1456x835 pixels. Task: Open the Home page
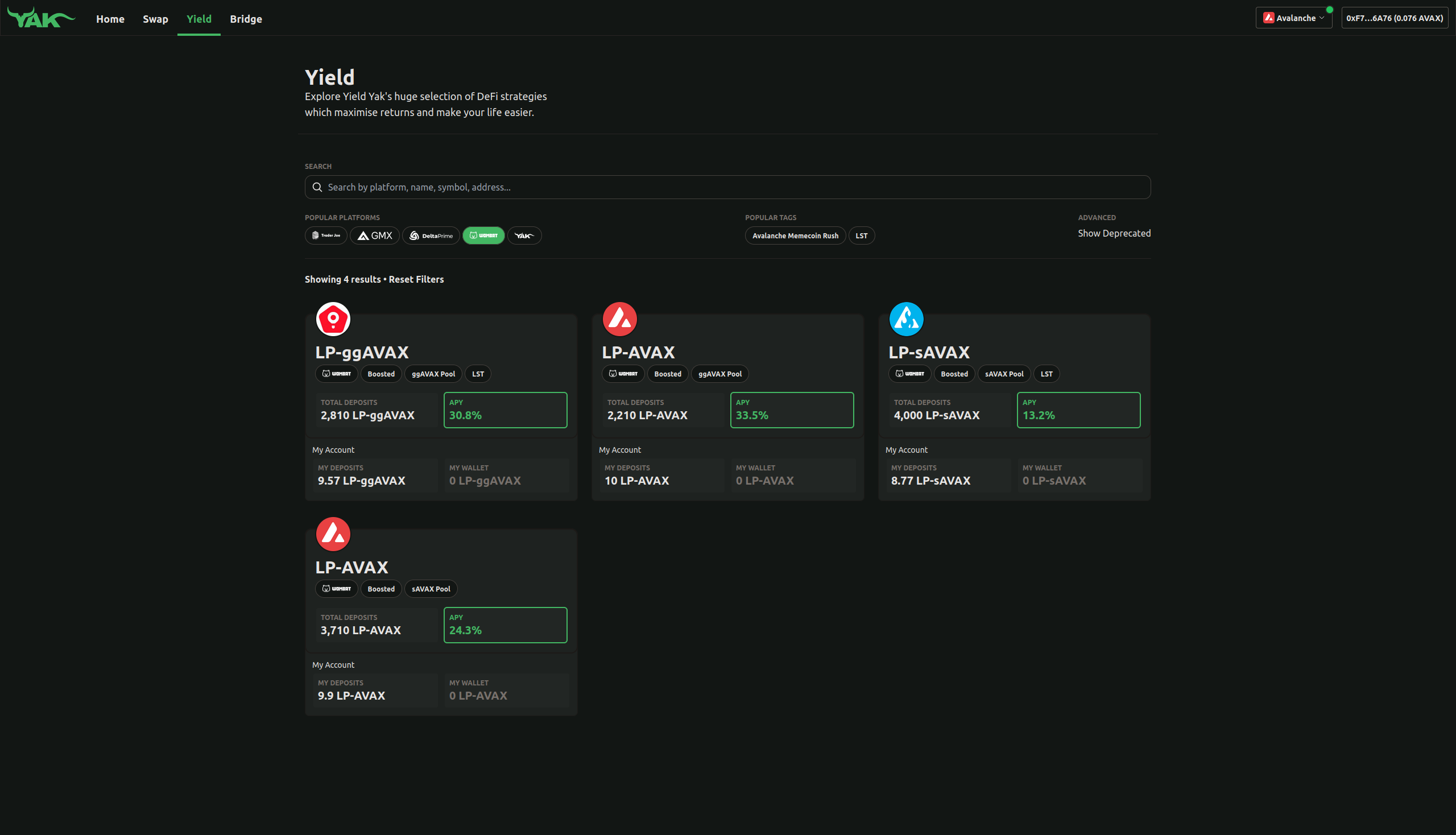click(110, 19)
